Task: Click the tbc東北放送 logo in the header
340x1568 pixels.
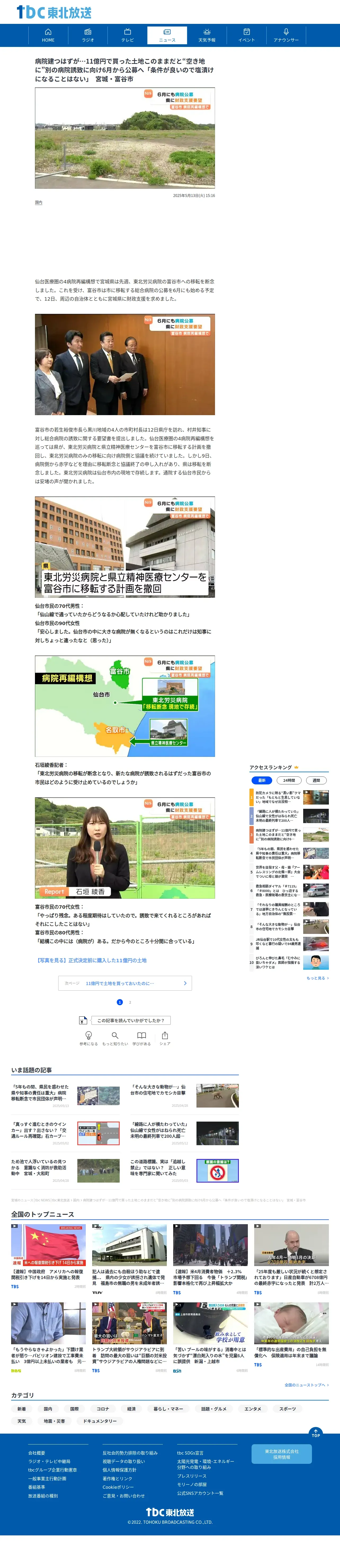Action: (53, 12)
